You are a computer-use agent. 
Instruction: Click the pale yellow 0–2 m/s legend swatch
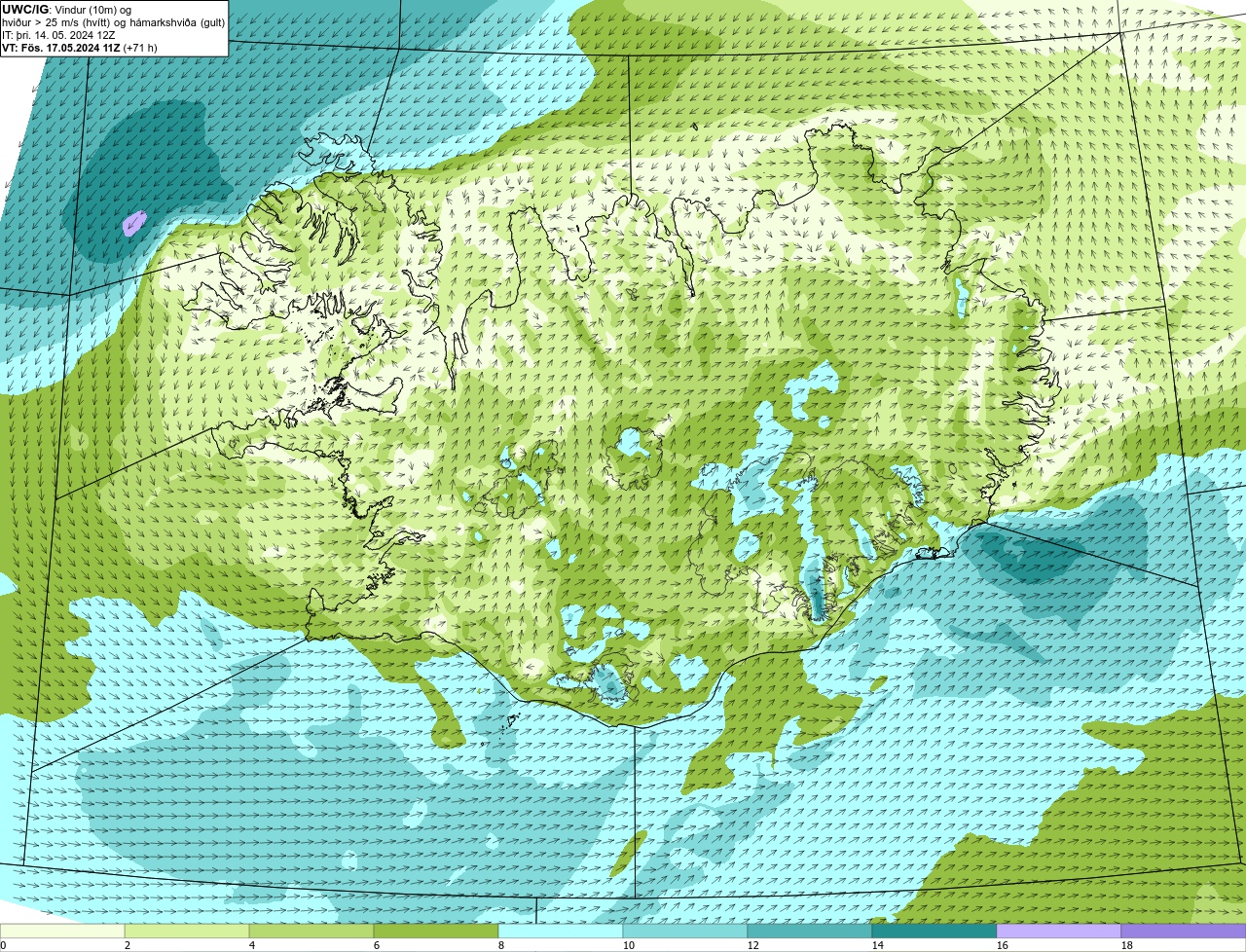click(x=62, y=932)
